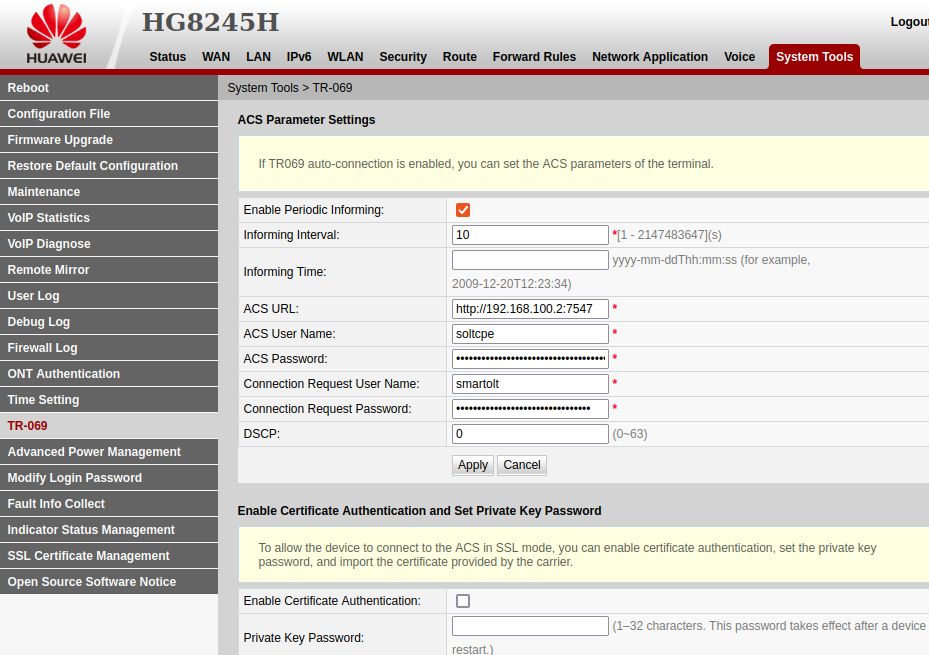
Task: Open Advanced Power Management
Action: point(109,452)
